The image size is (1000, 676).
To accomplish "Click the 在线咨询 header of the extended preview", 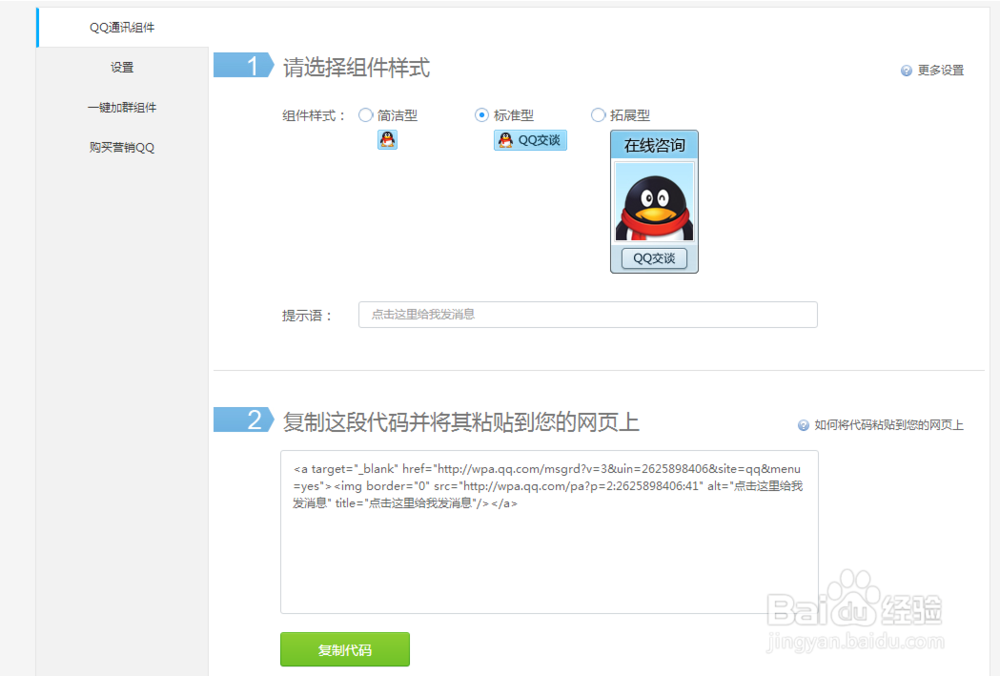I will click(x=654, y=145).
